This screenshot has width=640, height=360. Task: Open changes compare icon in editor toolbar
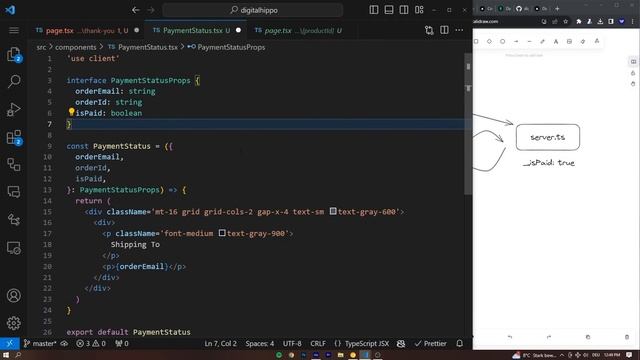pos(429,30)
